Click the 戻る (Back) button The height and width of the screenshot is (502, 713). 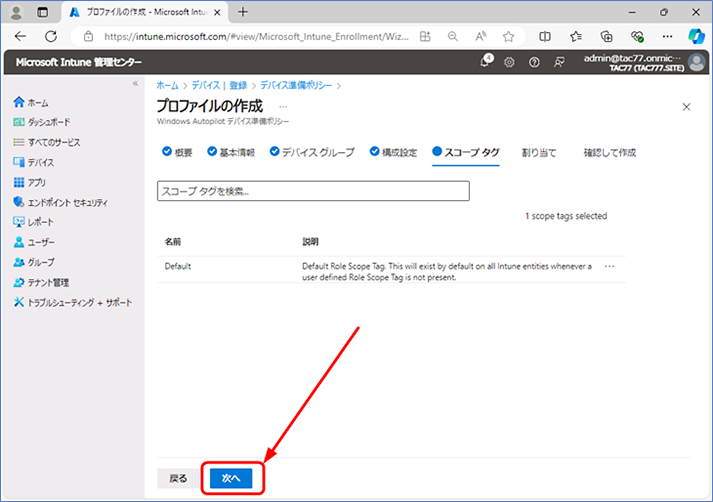(x=178, y=478)
